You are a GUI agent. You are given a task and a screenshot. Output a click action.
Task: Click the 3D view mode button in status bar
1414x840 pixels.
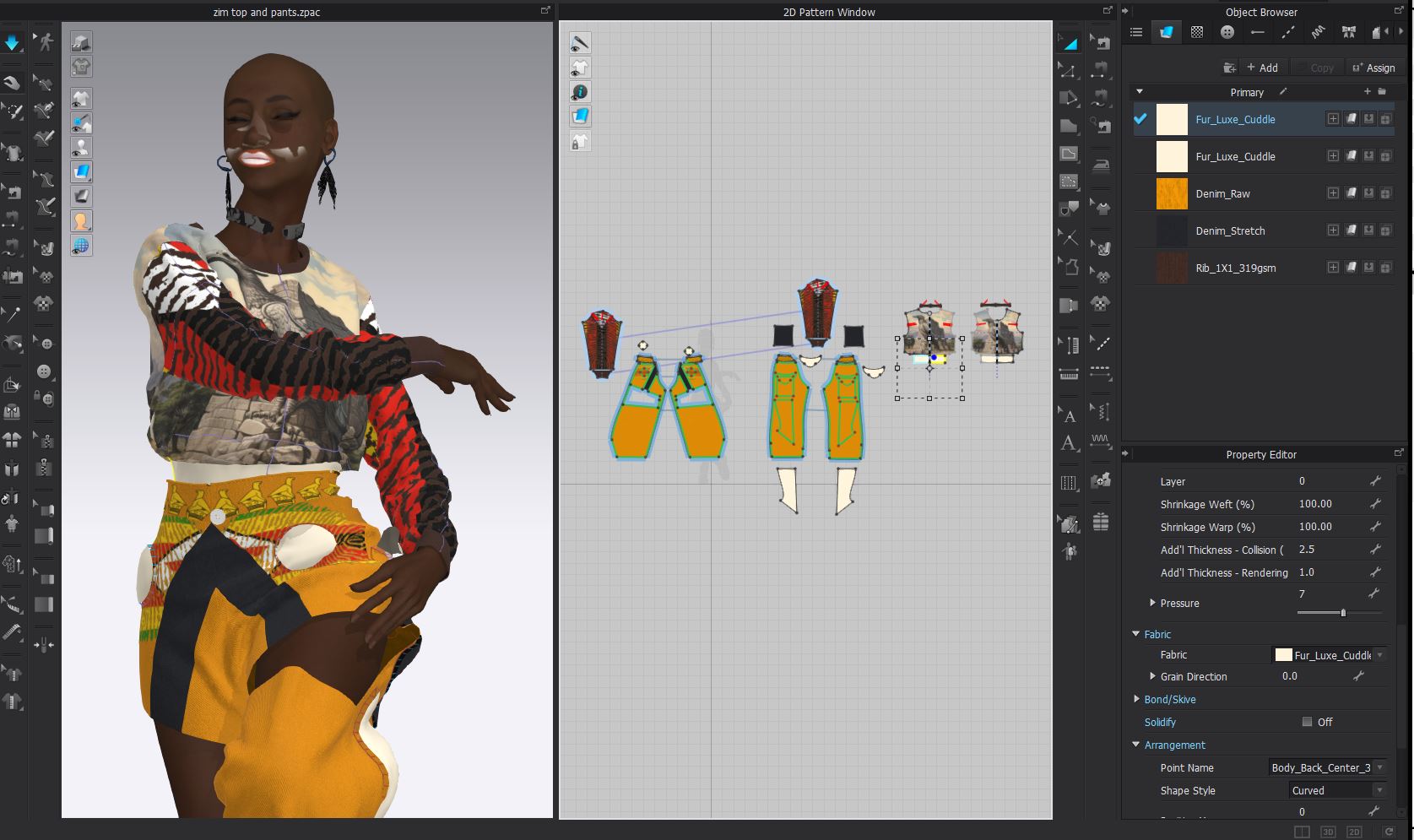coord(1328,832)
